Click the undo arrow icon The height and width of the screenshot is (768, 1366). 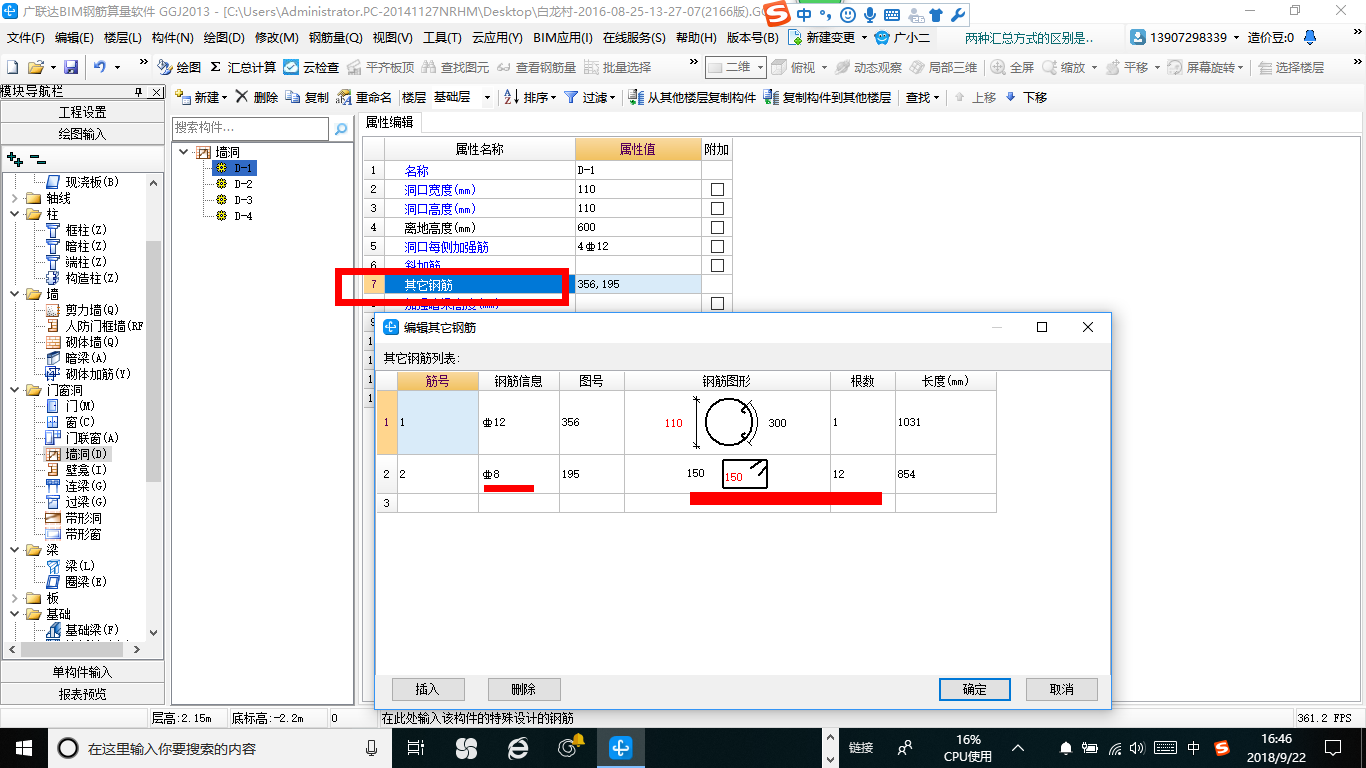click(100, 67)
